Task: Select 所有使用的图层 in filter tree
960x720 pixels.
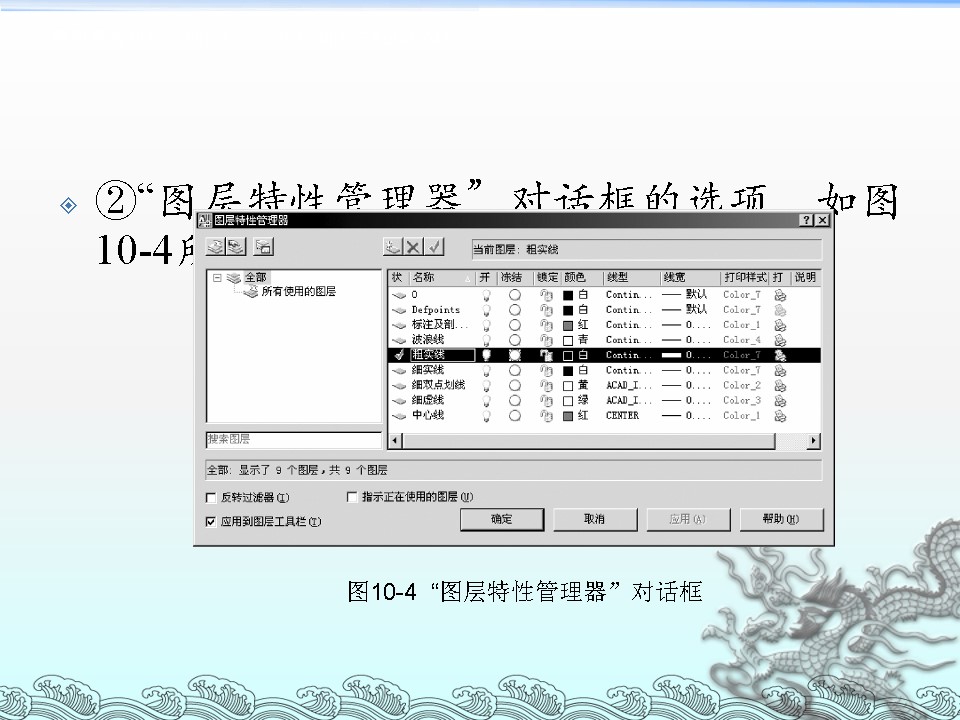Action: coord(298,291)
